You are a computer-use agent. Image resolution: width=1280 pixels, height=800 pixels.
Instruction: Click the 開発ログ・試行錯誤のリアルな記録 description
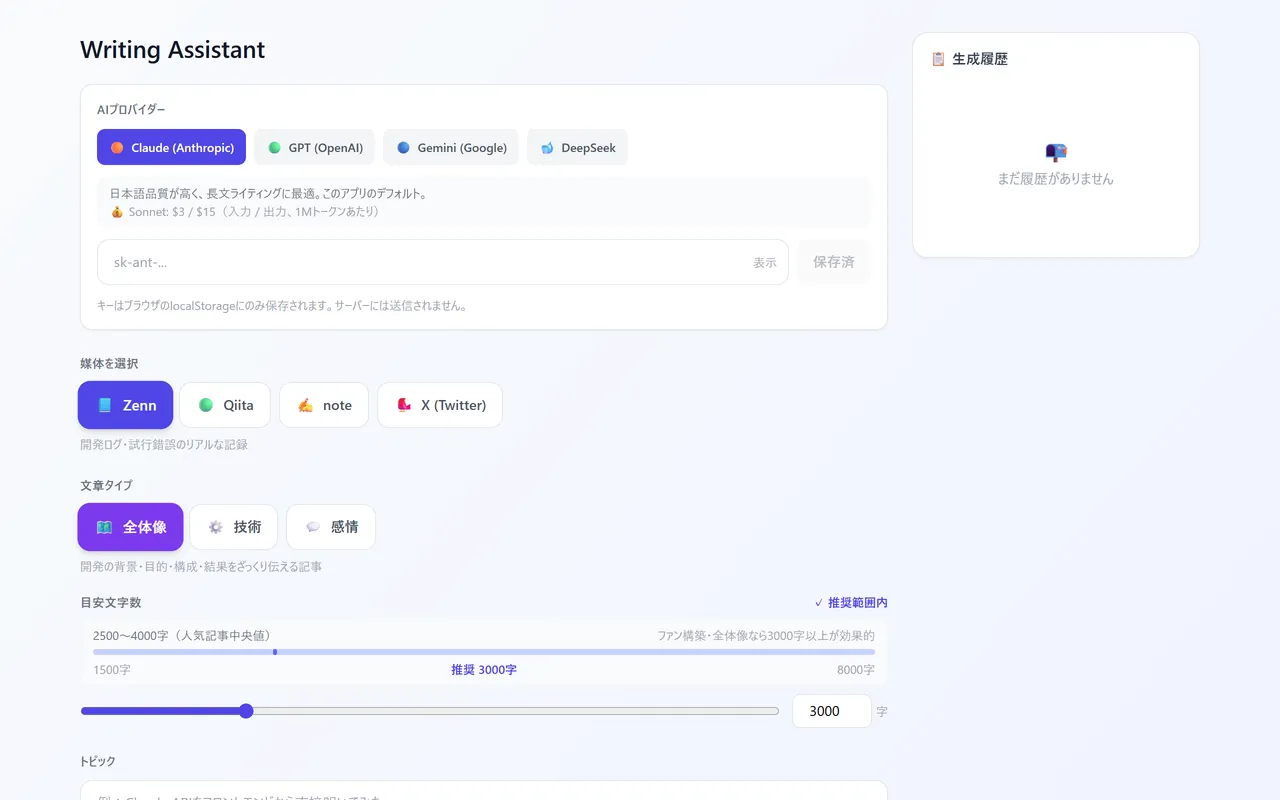pyautogui.click(x=164, y=444)
